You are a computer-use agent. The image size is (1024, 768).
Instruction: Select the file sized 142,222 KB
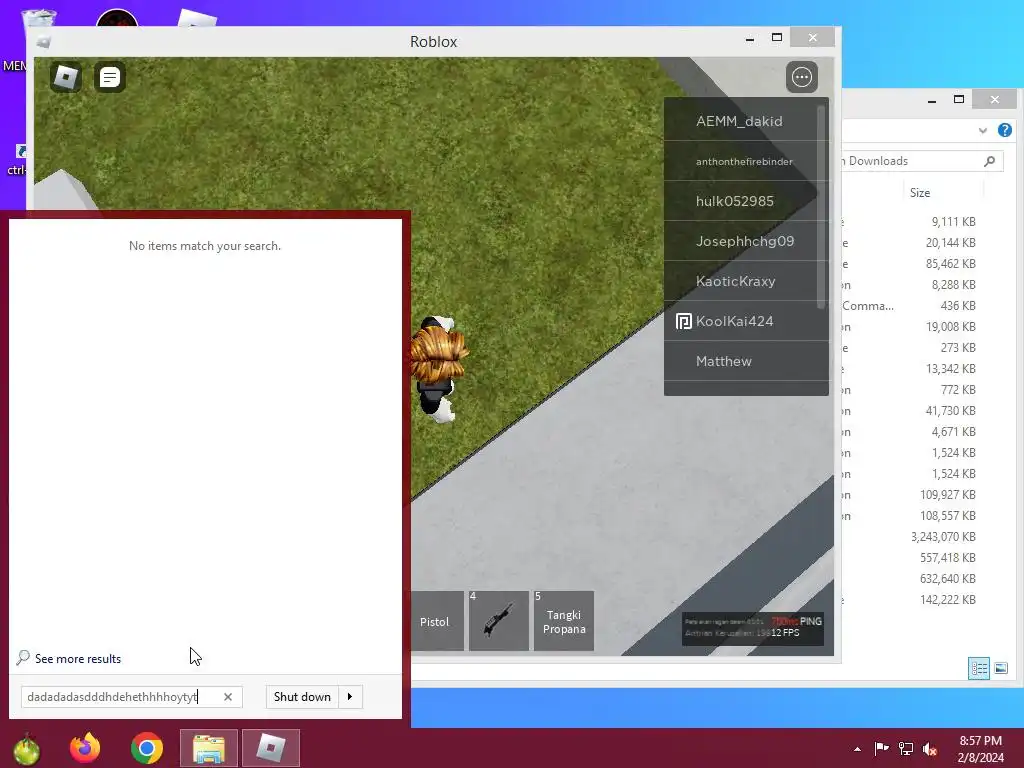point(948,600)
